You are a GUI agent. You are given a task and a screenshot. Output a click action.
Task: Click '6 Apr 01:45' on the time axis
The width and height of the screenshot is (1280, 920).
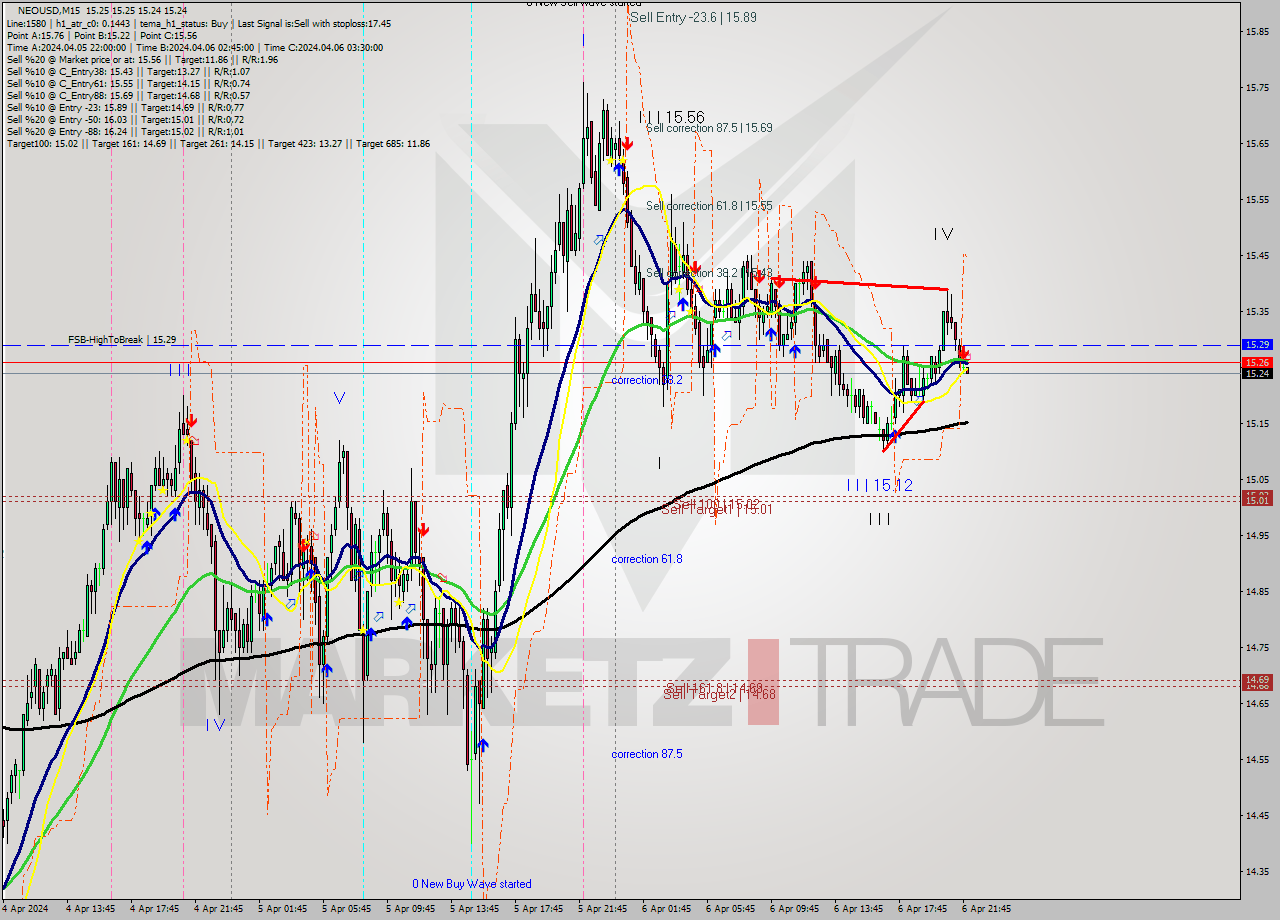point(669,909)
